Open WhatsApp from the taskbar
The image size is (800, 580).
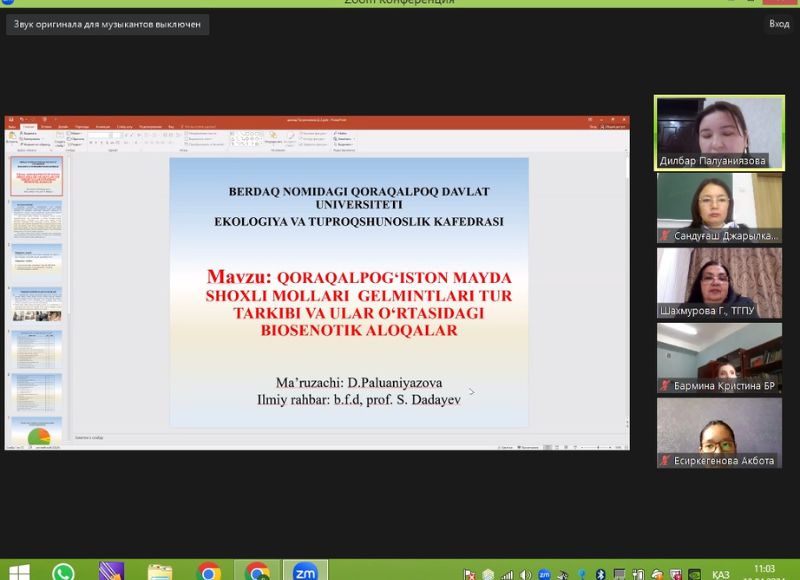[x=63, y=572]
